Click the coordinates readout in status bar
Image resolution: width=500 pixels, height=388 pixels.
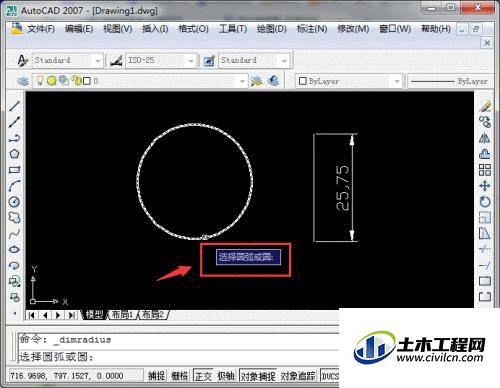[x=67, y=376]
